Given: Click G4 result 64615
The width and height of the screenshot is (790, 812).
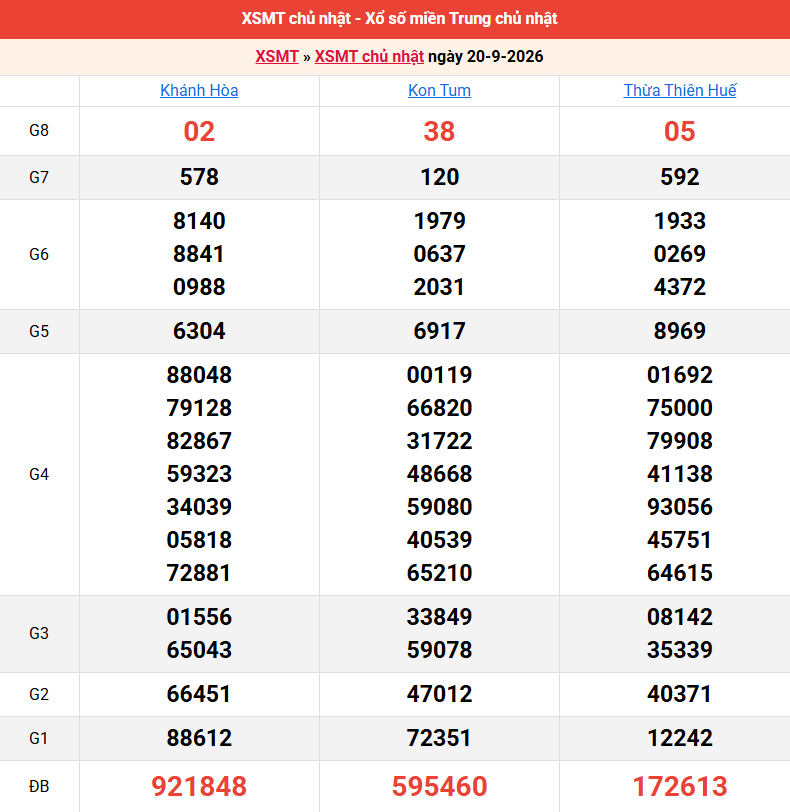Looking at the screenshot, I should click(680, 574).
